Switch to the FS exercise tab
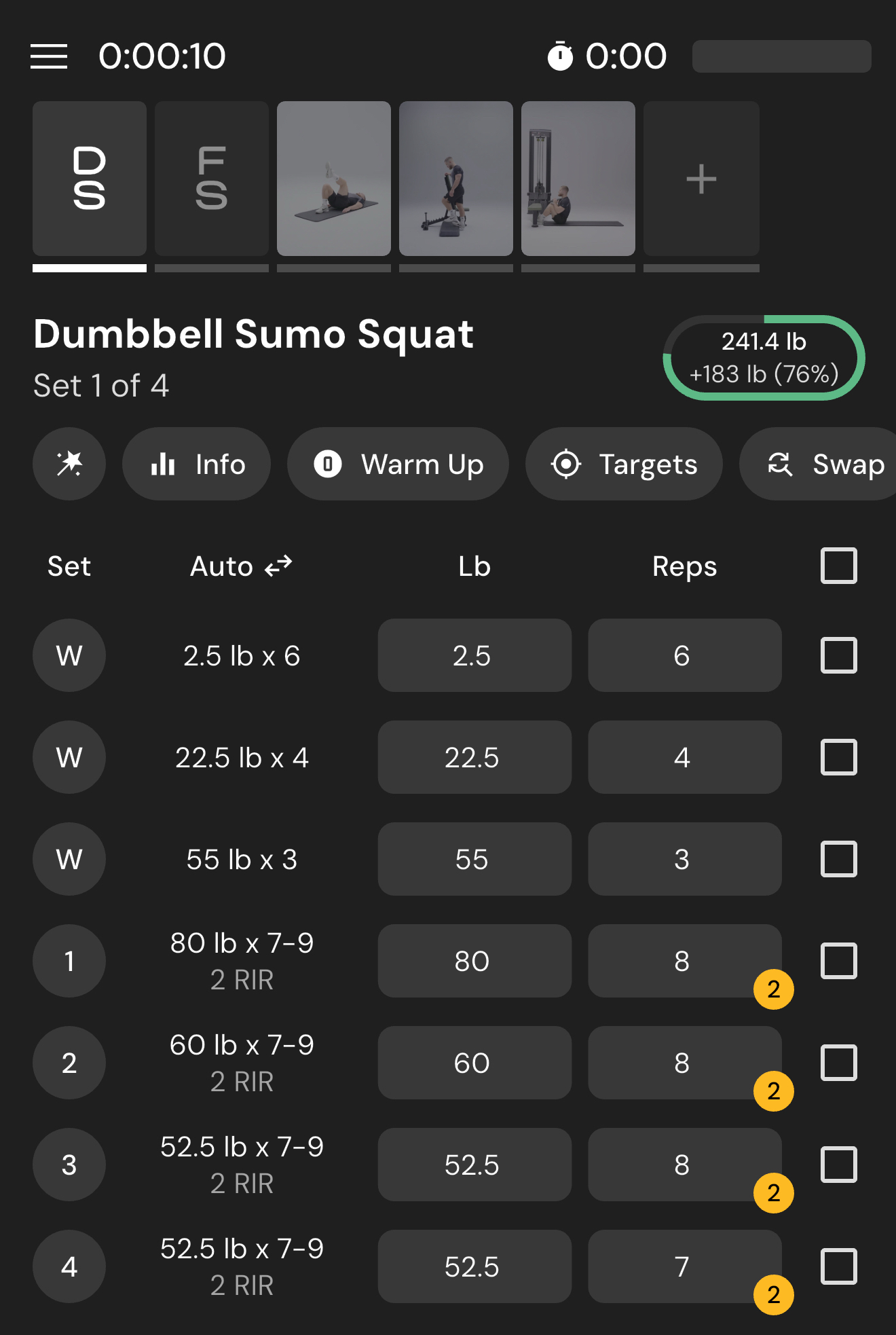Image resolution: width=896 pixels, height=1335 pixels. [x=212, y=179]
